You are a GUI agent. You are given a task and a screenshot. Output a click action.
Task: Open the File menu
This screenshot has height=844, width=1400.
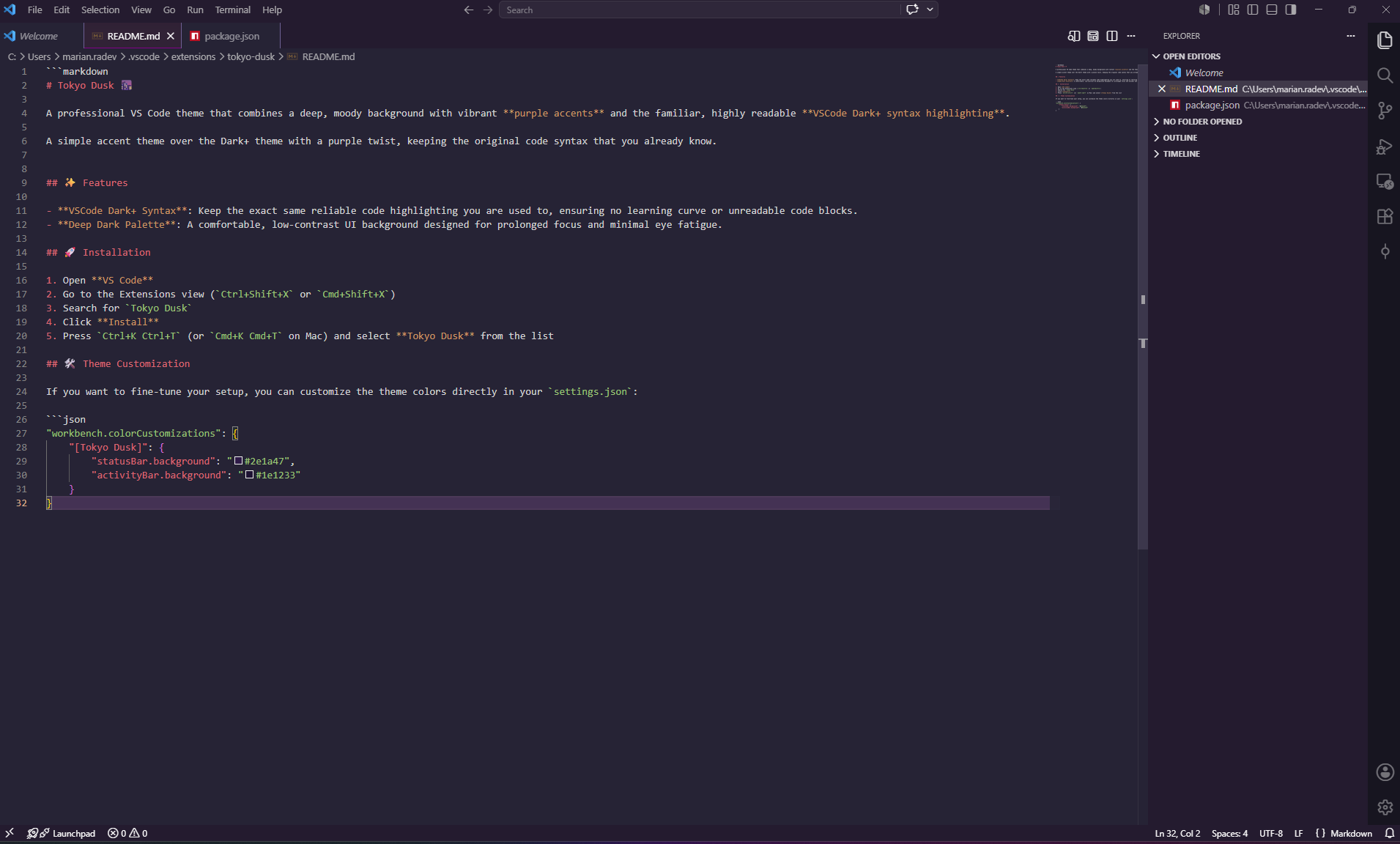point(34,10)
